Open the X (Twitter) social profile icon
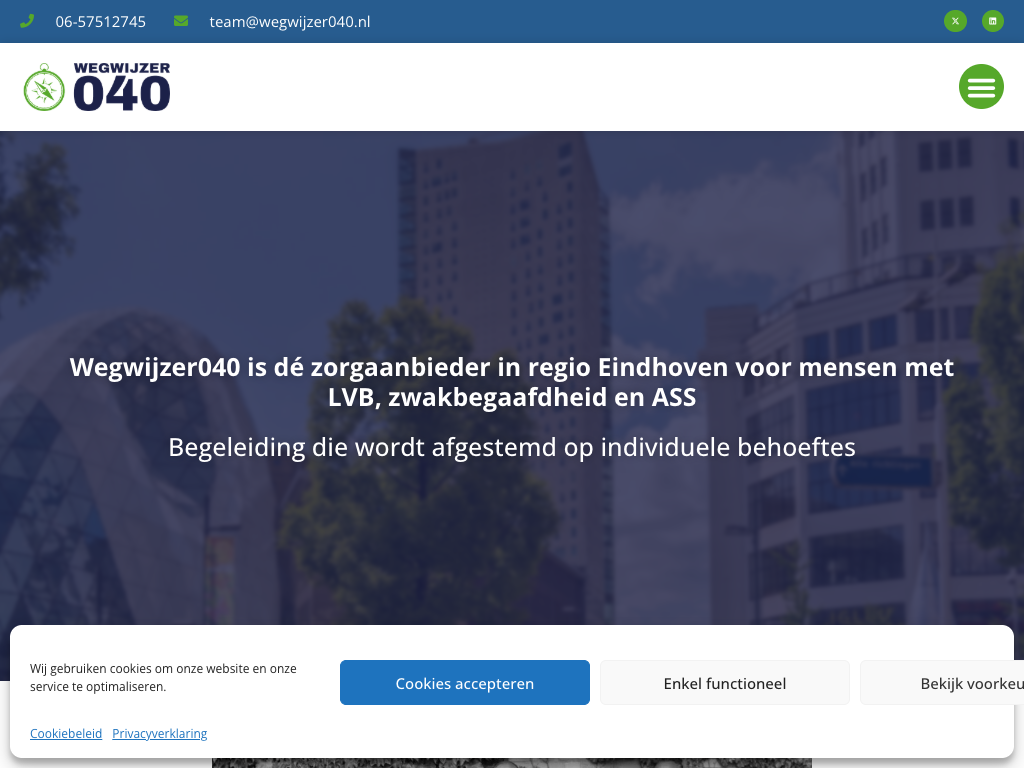The image size is (1024, 768). (955, 21)
